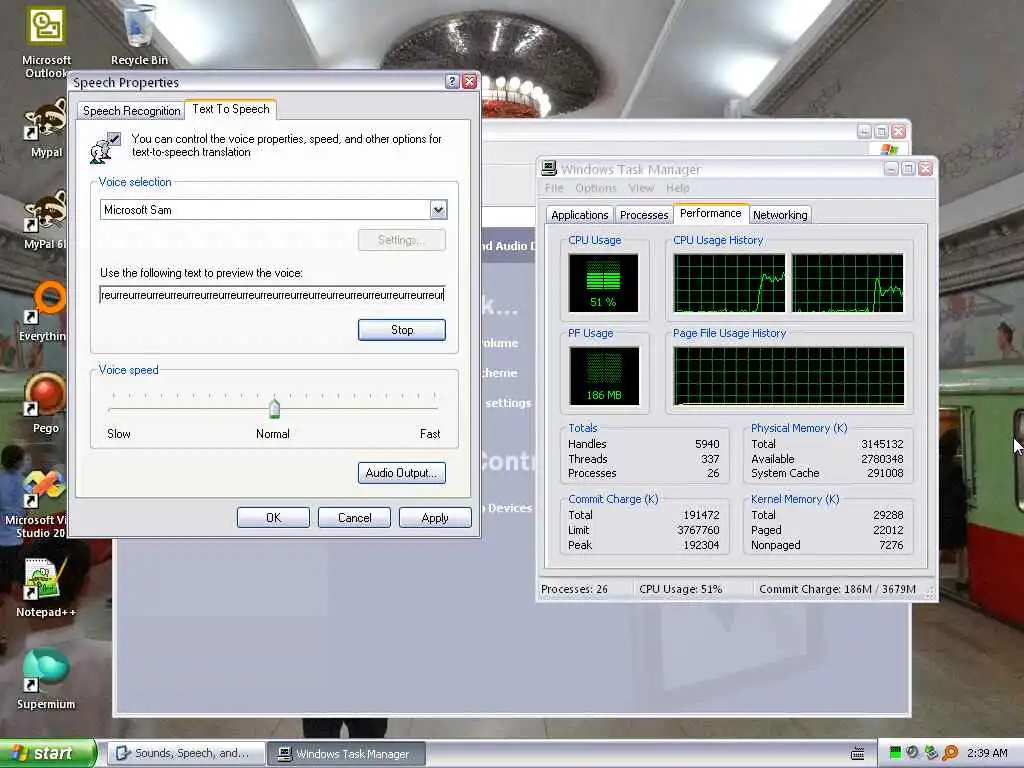Click the Physical Memory Total value 3145132

[882, 444]
